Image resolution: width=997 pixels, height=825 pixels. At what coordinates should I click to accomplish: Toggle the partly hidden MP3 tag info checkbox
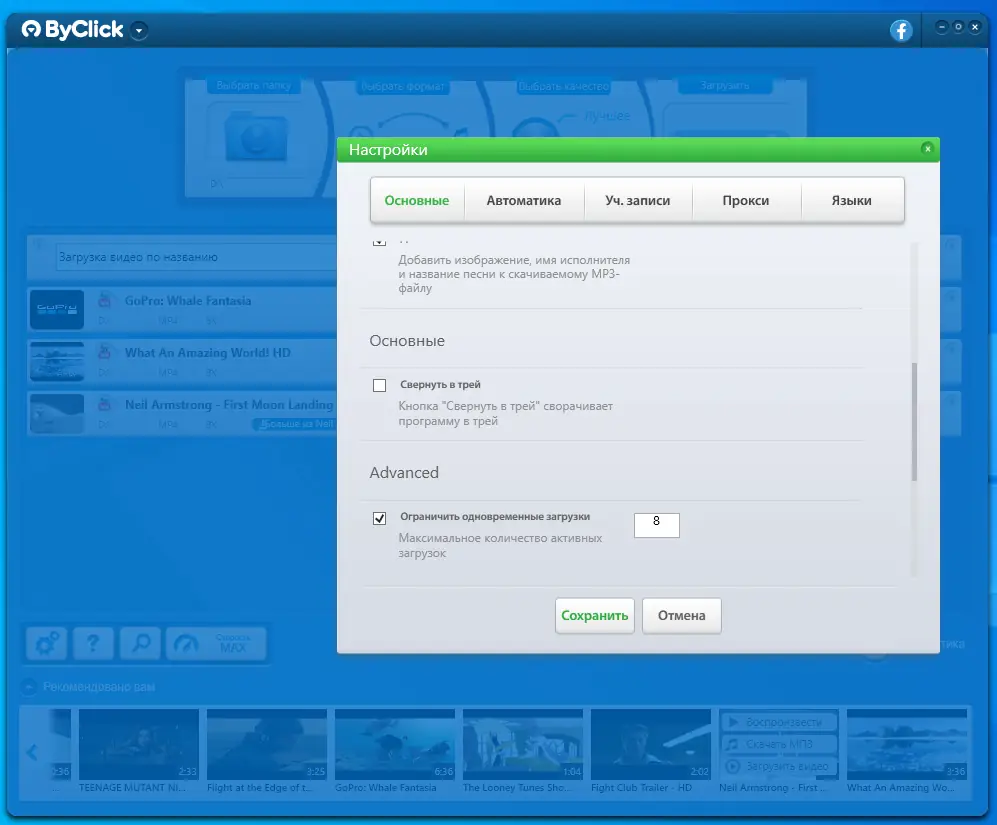pyautogui.click(x=380, y=242)
